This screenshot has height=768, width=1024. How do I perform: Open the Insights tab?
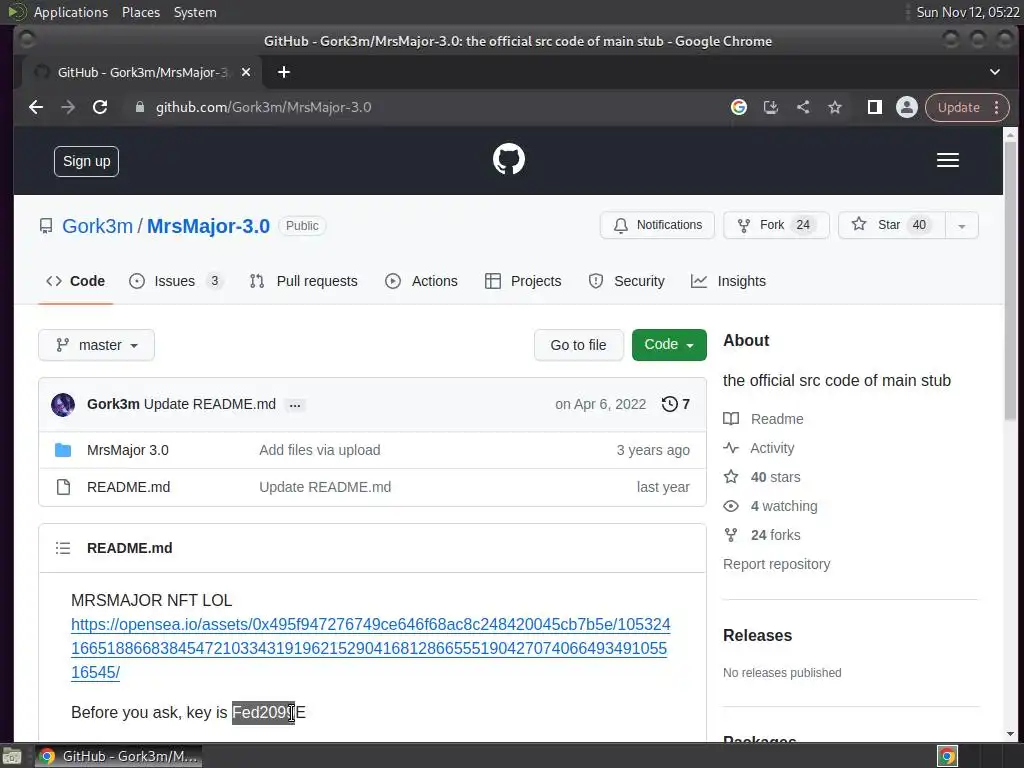(x=728, y=281)
